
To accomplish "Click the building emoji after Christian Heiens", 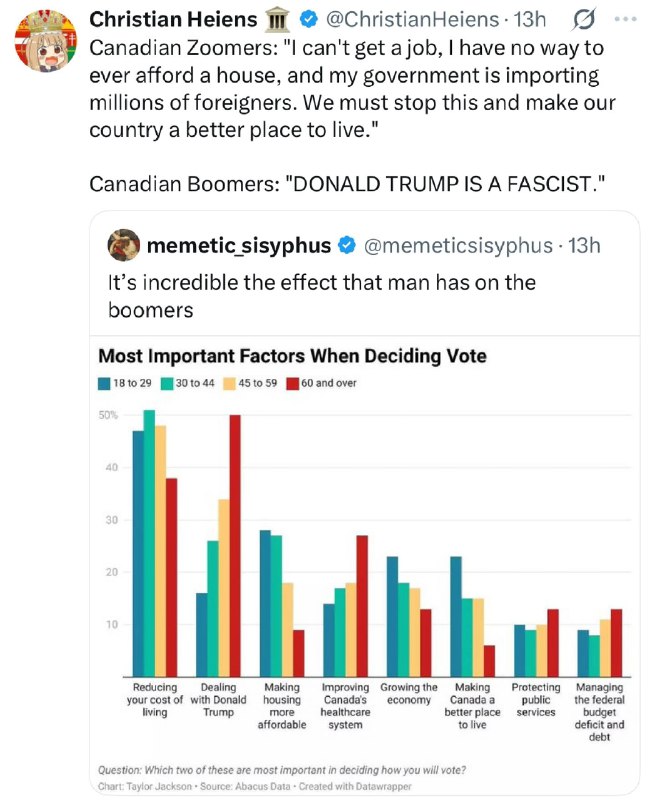I will (278, 20).
